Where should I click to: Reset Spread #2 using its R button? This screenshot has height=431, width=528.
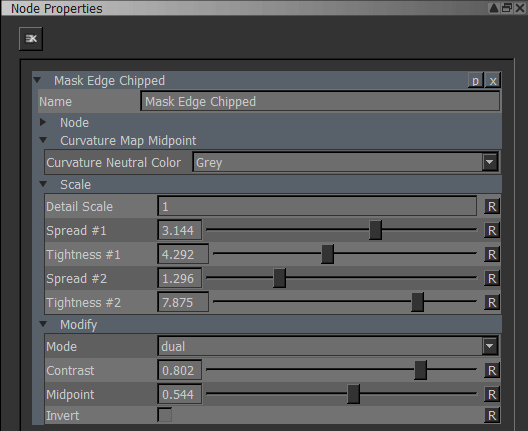coord(492,278)
